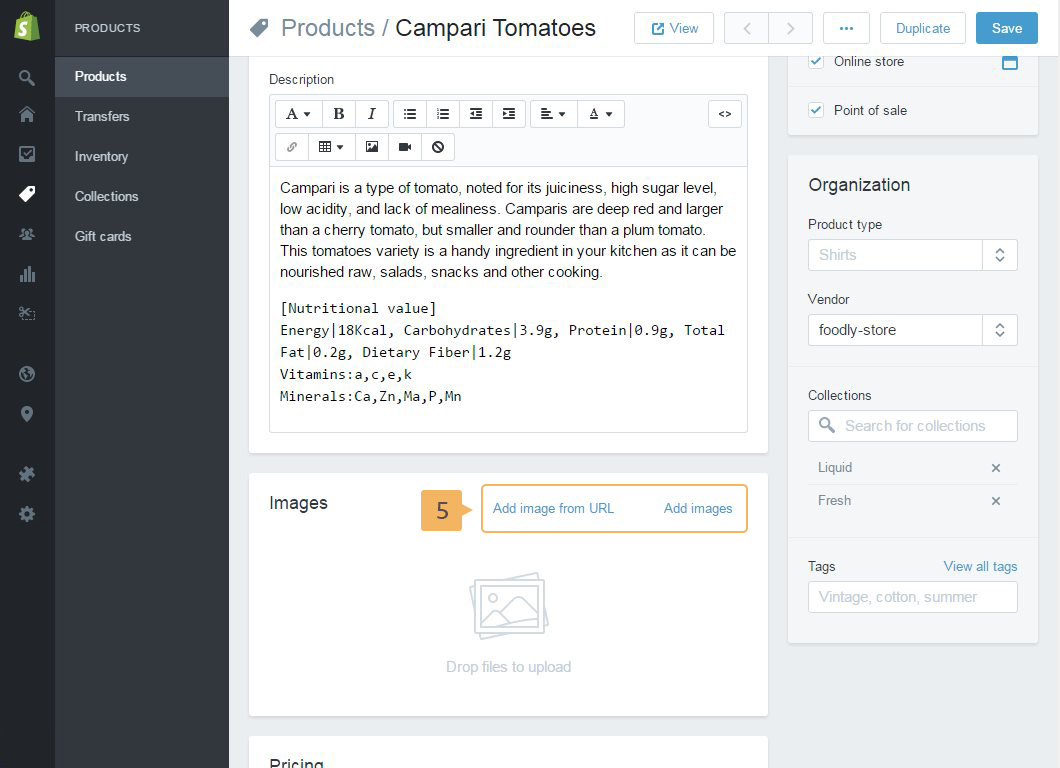Viewport: 1060px width, 768px height.
Task: Open Collections in the sidebar menu
Action: point(106,196)
